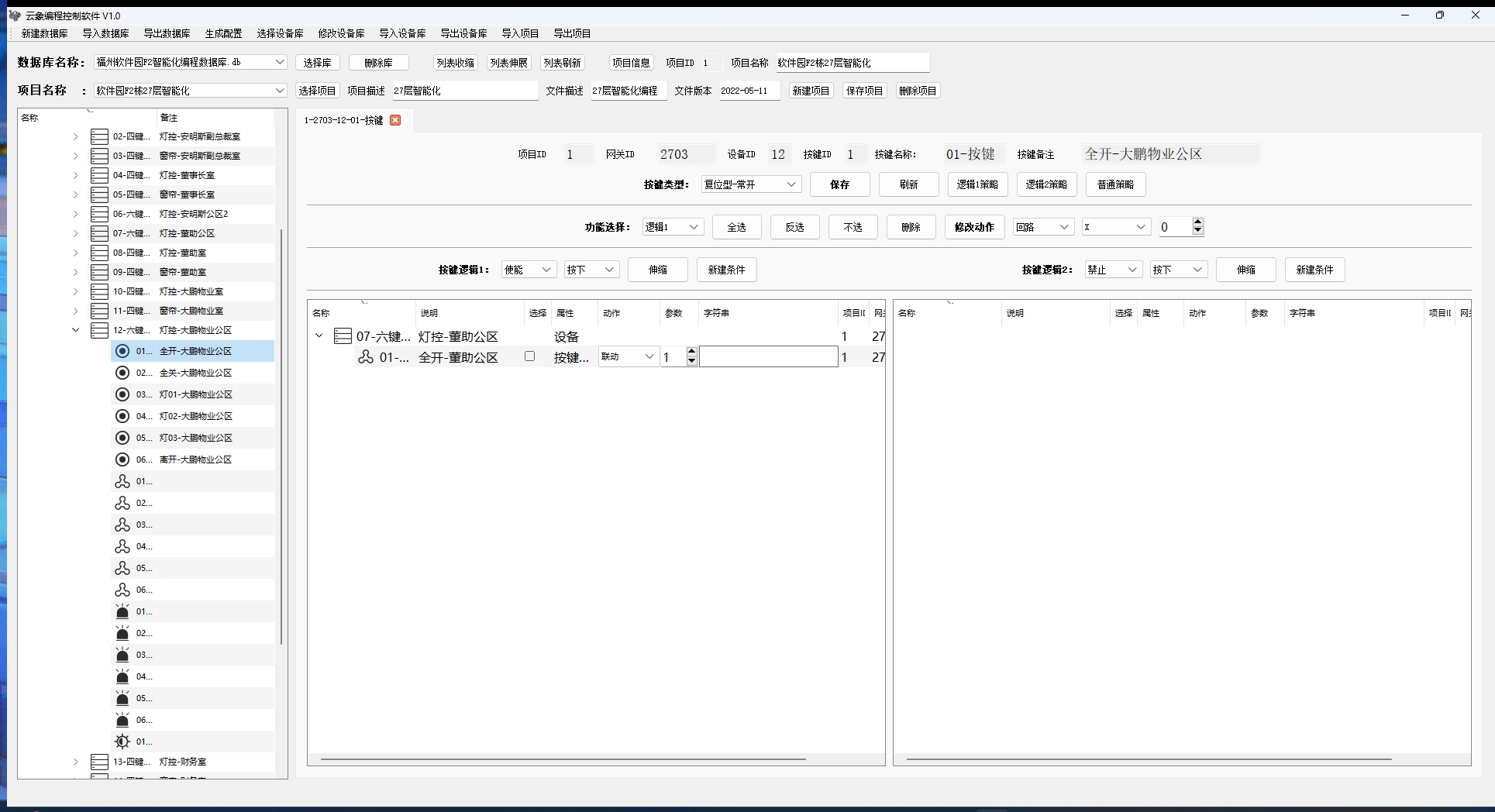
Task: Click the 列表刷新 button
Action: point(562,63)
